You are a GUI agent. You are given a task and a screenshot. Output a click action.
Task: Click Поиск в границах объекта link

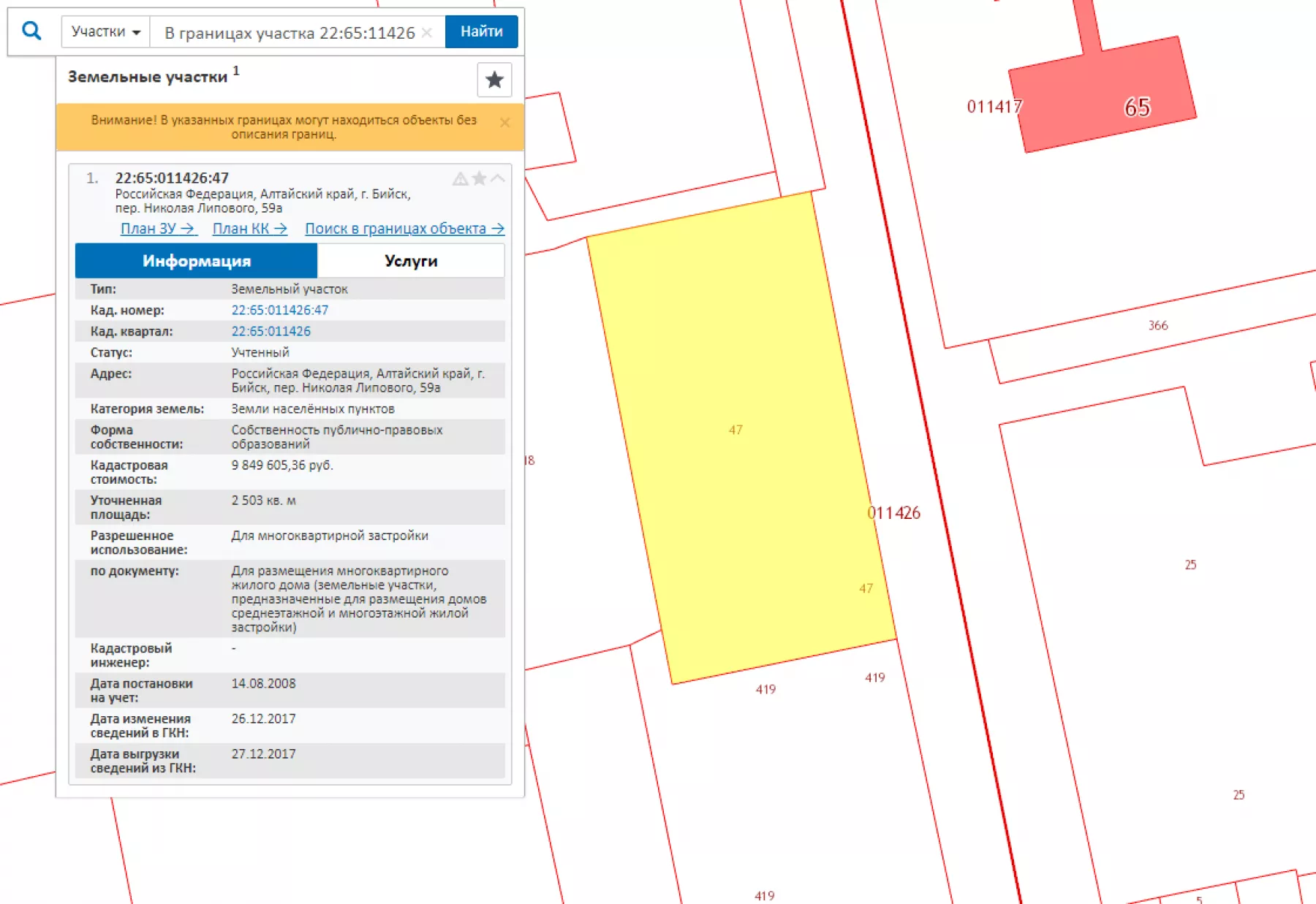(x=404, y=229)
